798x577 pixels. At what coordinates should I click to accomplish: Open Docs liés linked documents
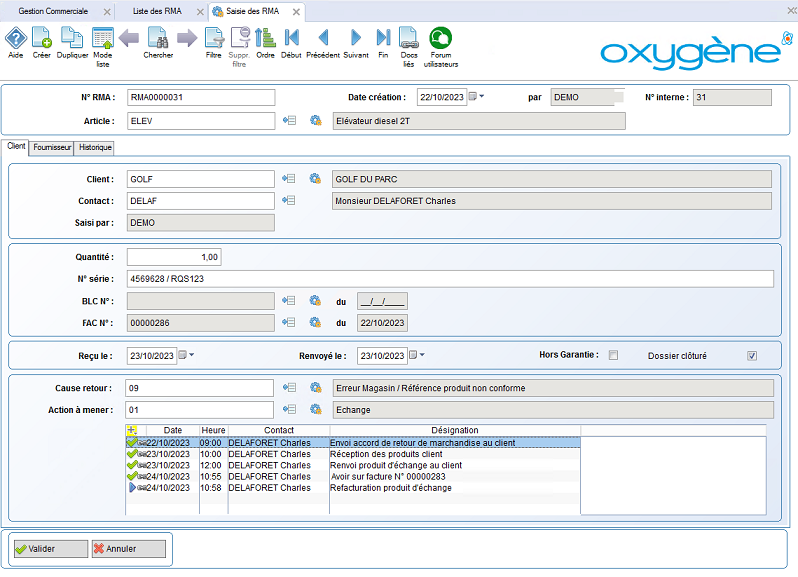coord(408,38)
